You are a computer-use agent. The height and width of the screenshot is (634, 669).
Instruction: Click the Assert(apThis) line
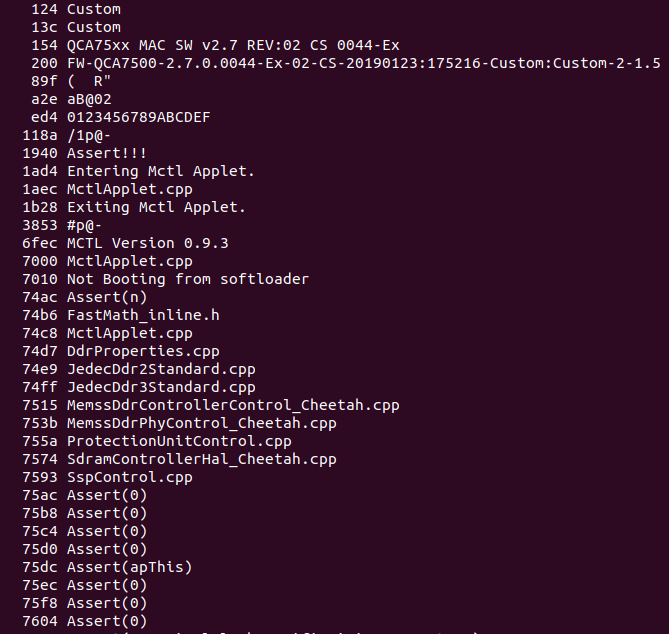point(129,567)
